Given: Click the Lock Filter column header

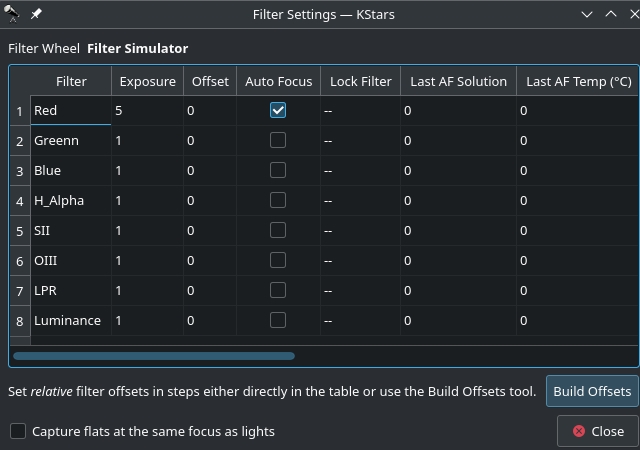Looking at the screenshot, I should click(360, 81).
